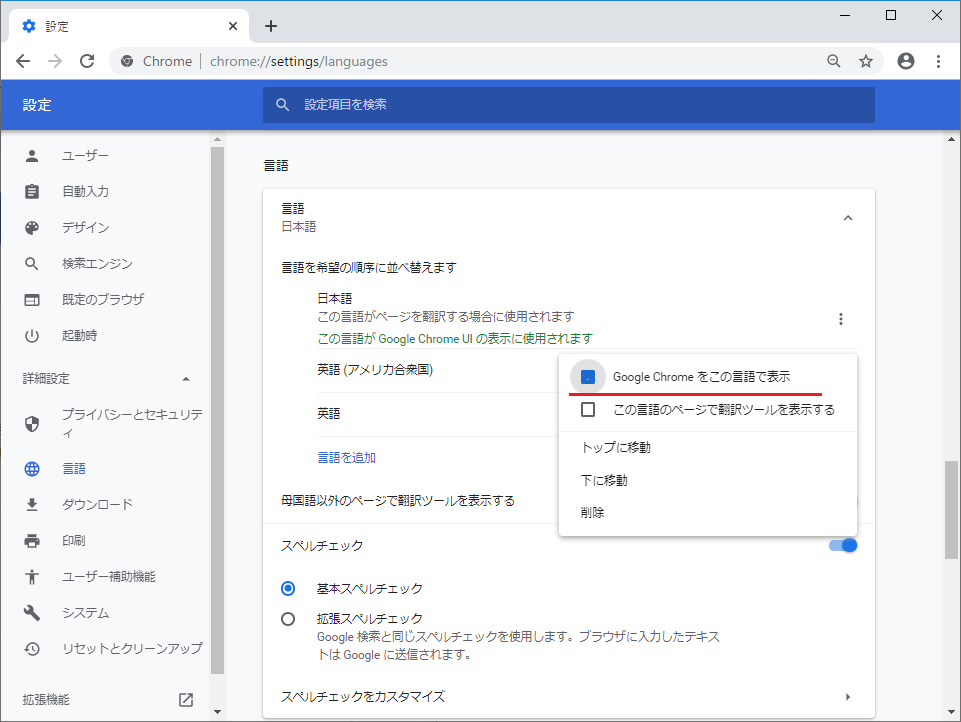Viewport: 961px width, 722px height.
Task: Click the システム wrench icon
Action: coord(32,613)
